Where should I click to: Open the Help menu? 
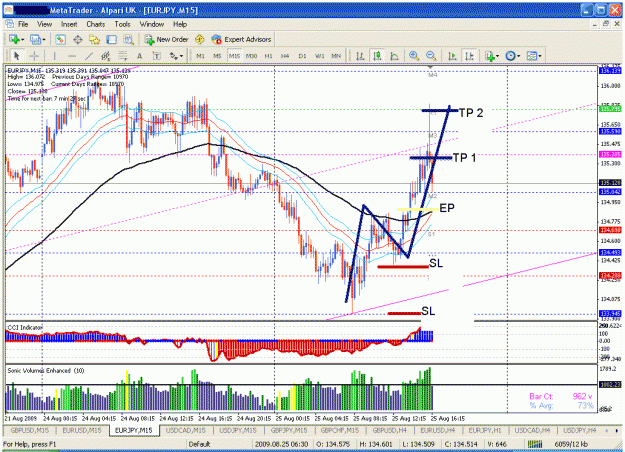coord(180,24)
